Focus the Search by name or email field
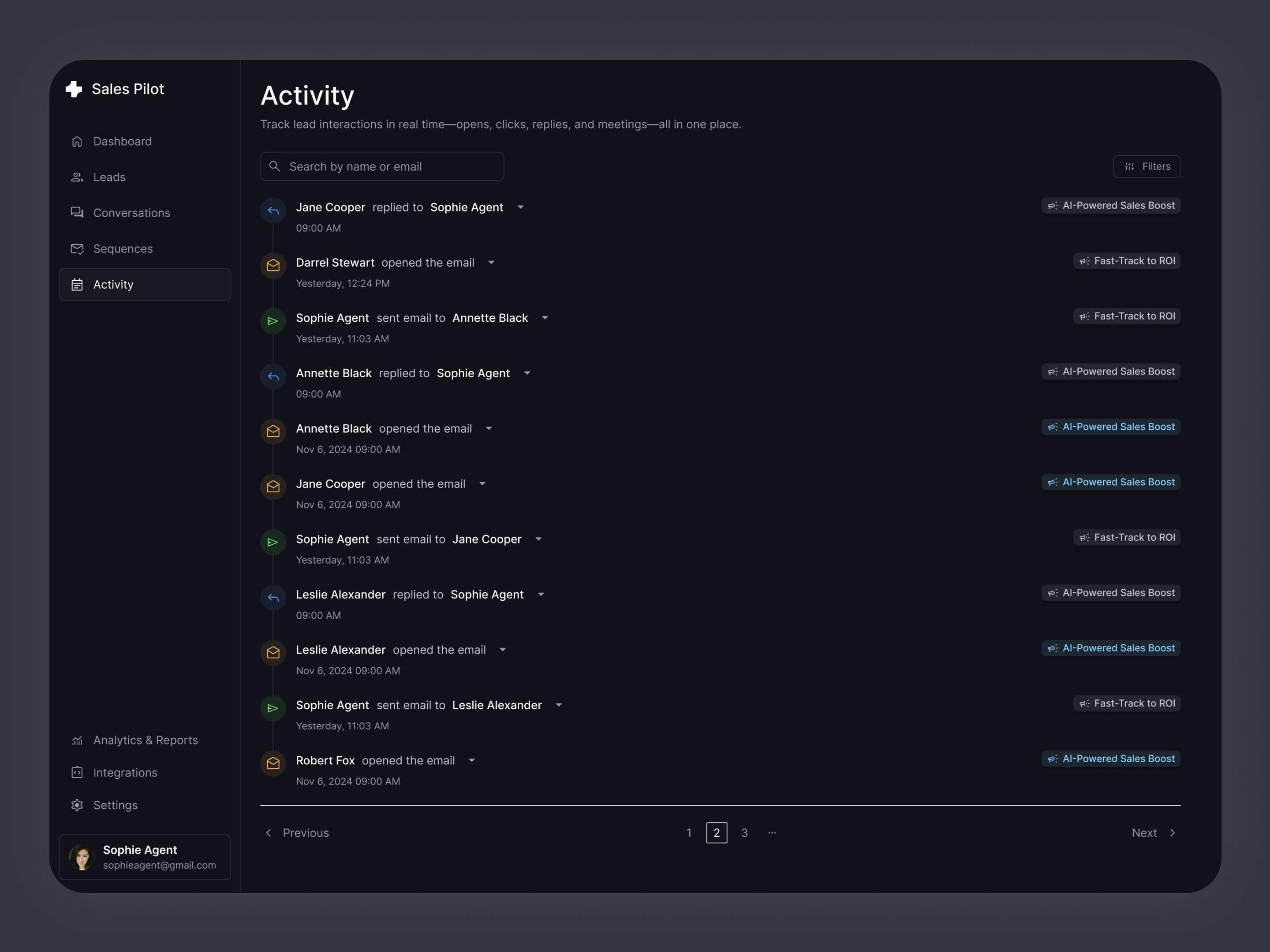 coord(390,167)
